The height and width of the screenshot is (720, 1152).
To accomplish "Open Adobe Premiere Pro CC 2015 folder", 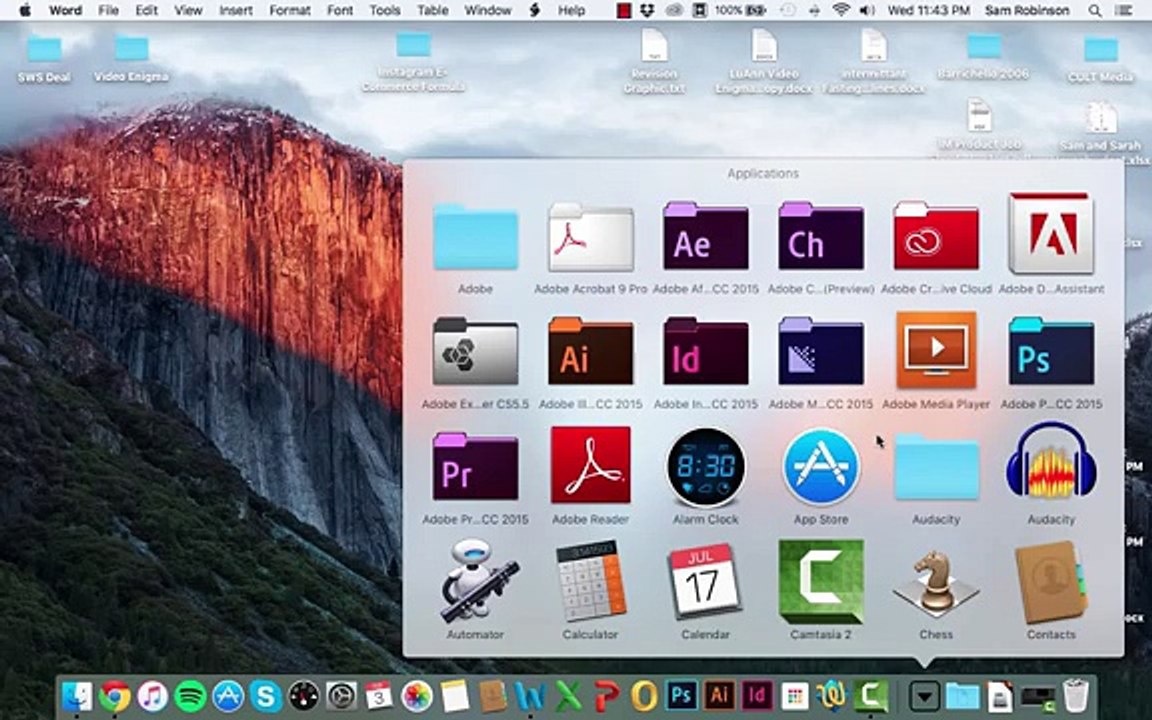I will 475,467.
